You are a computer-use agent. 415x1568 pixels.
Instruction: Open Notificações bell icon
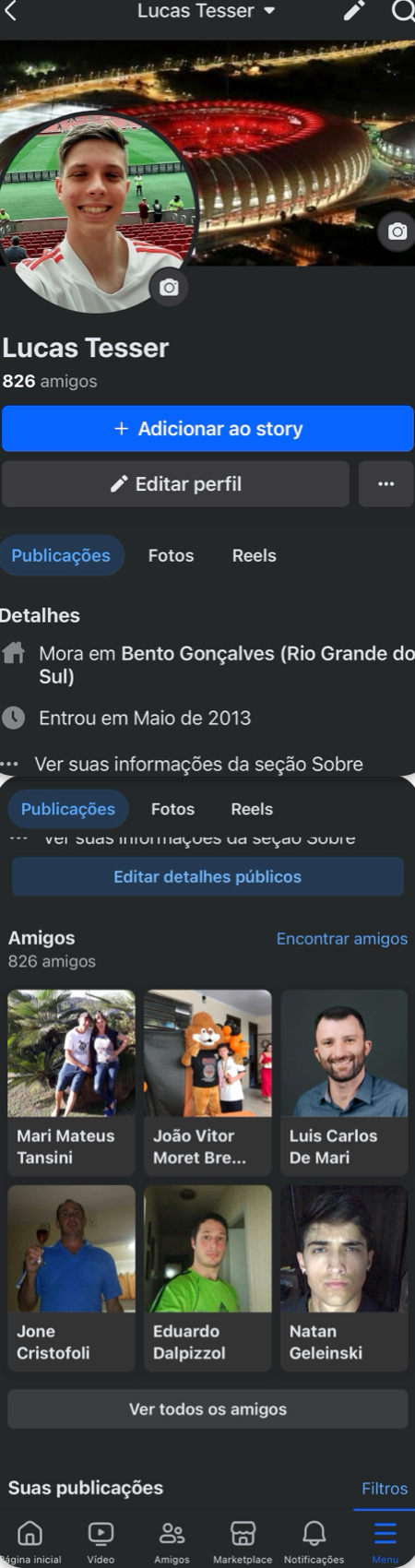click(314, 1540)
